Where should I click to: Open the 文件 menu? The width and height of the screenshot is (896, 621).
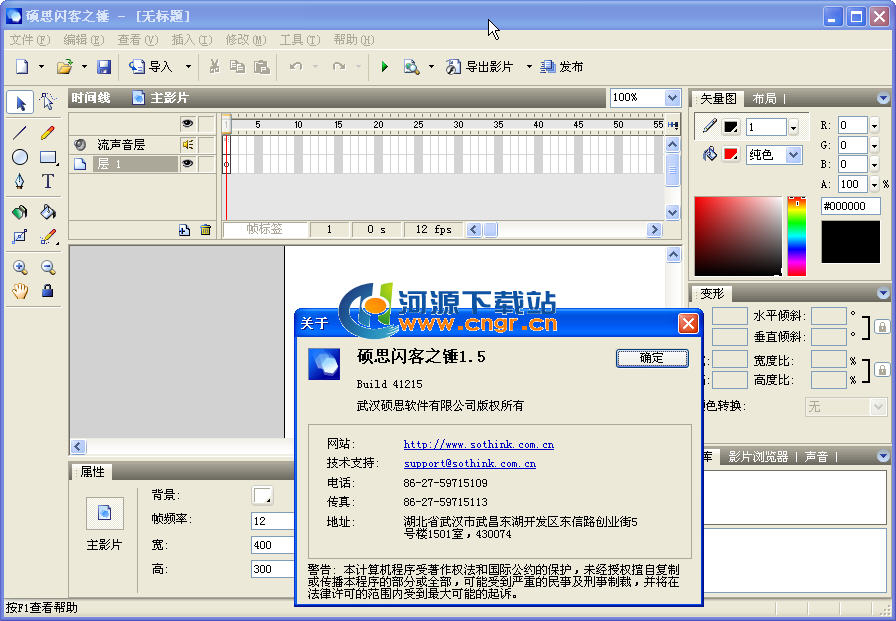29,40
